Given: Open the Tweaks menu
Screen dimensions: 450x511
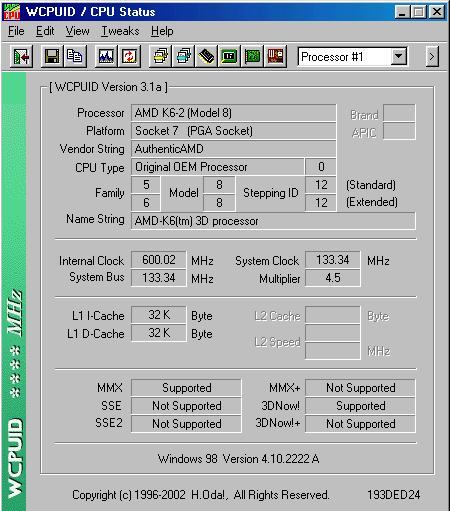Looking at the screenshot, I should (x=120, y=31).
